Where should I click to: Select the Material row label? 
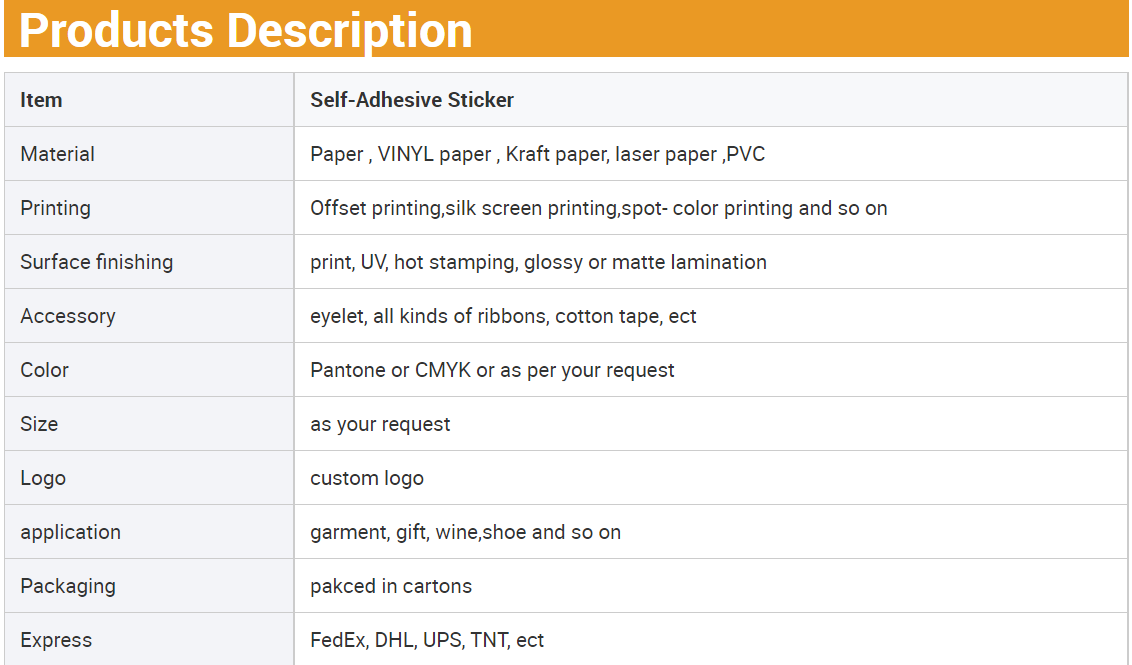point(57,154)
